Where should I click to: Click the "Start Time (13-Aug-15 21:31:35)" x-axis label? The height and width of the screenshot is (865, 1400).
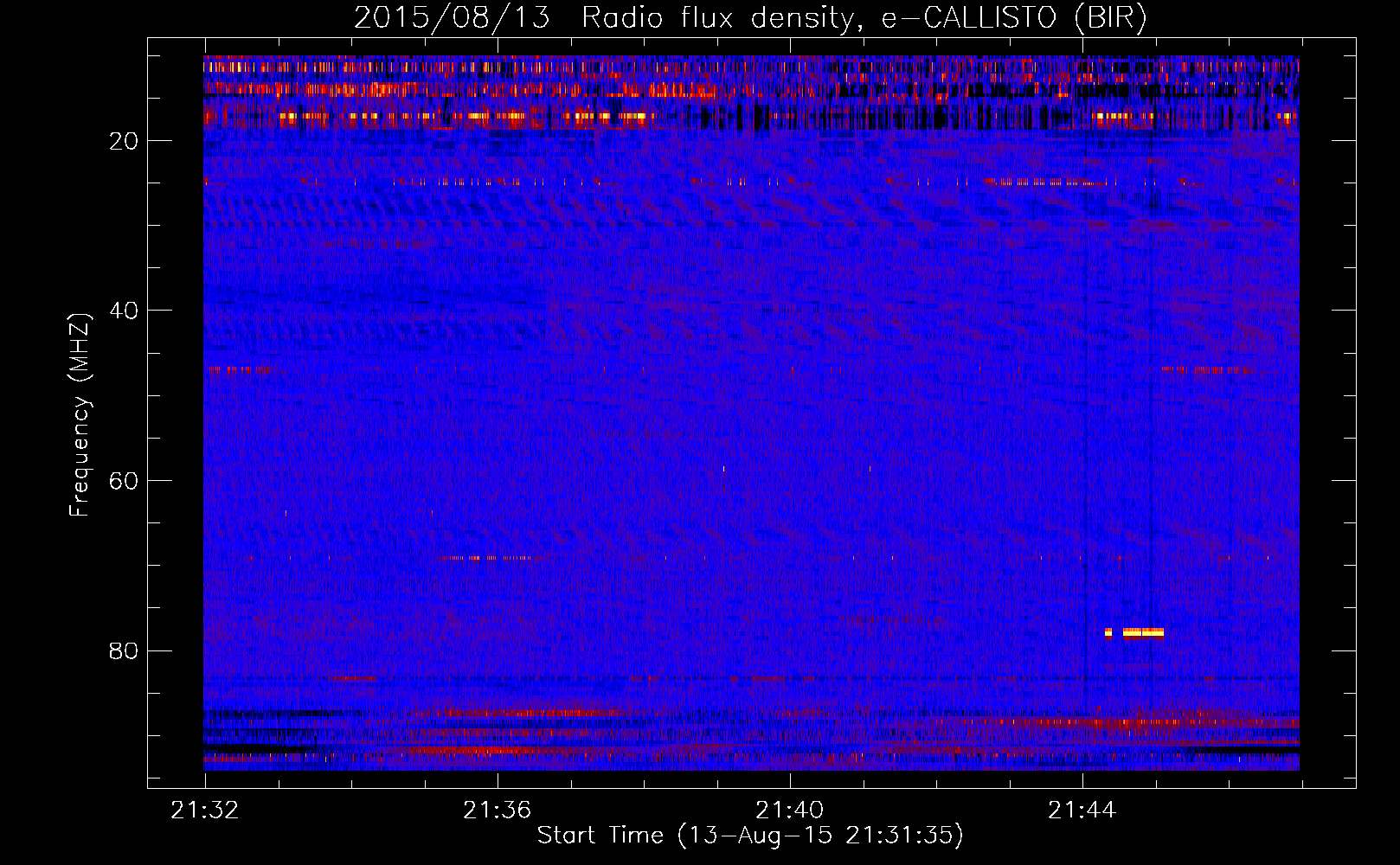[x=750, y=836]
